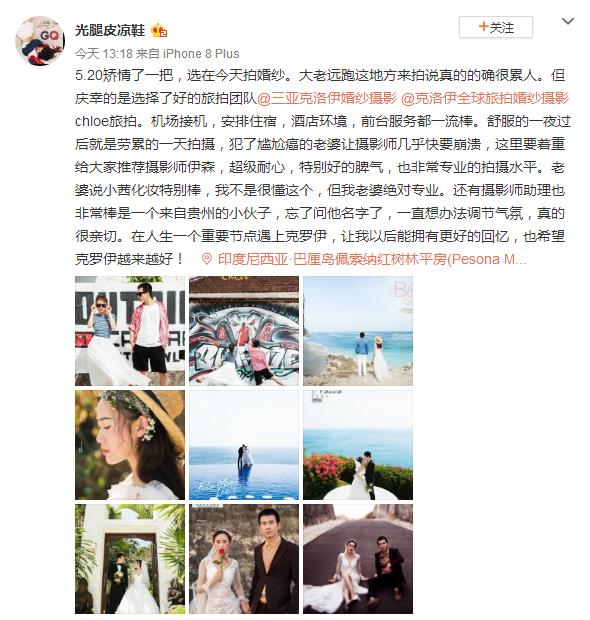Open the infinity pool kiss photo
This screenshot has width=590, height=620.
244,445
